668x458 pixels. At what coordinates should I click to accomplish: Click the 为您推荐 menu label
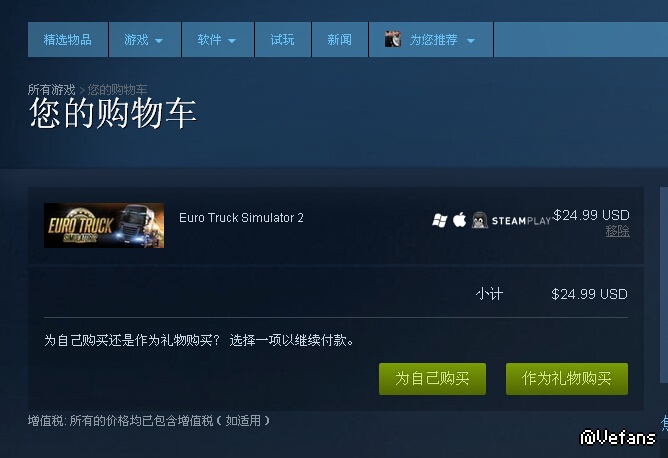pyautogui.click(x=433, y=40)
